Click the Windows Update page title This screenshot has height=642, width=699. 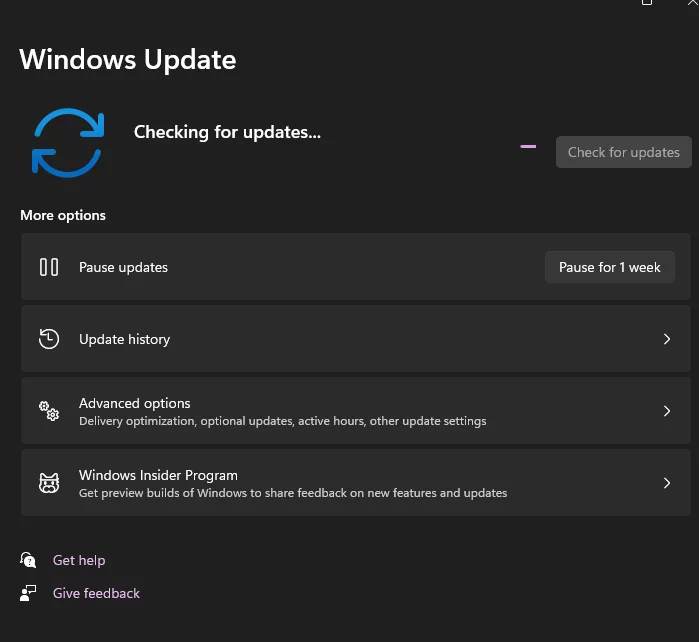tap(127, 59)
